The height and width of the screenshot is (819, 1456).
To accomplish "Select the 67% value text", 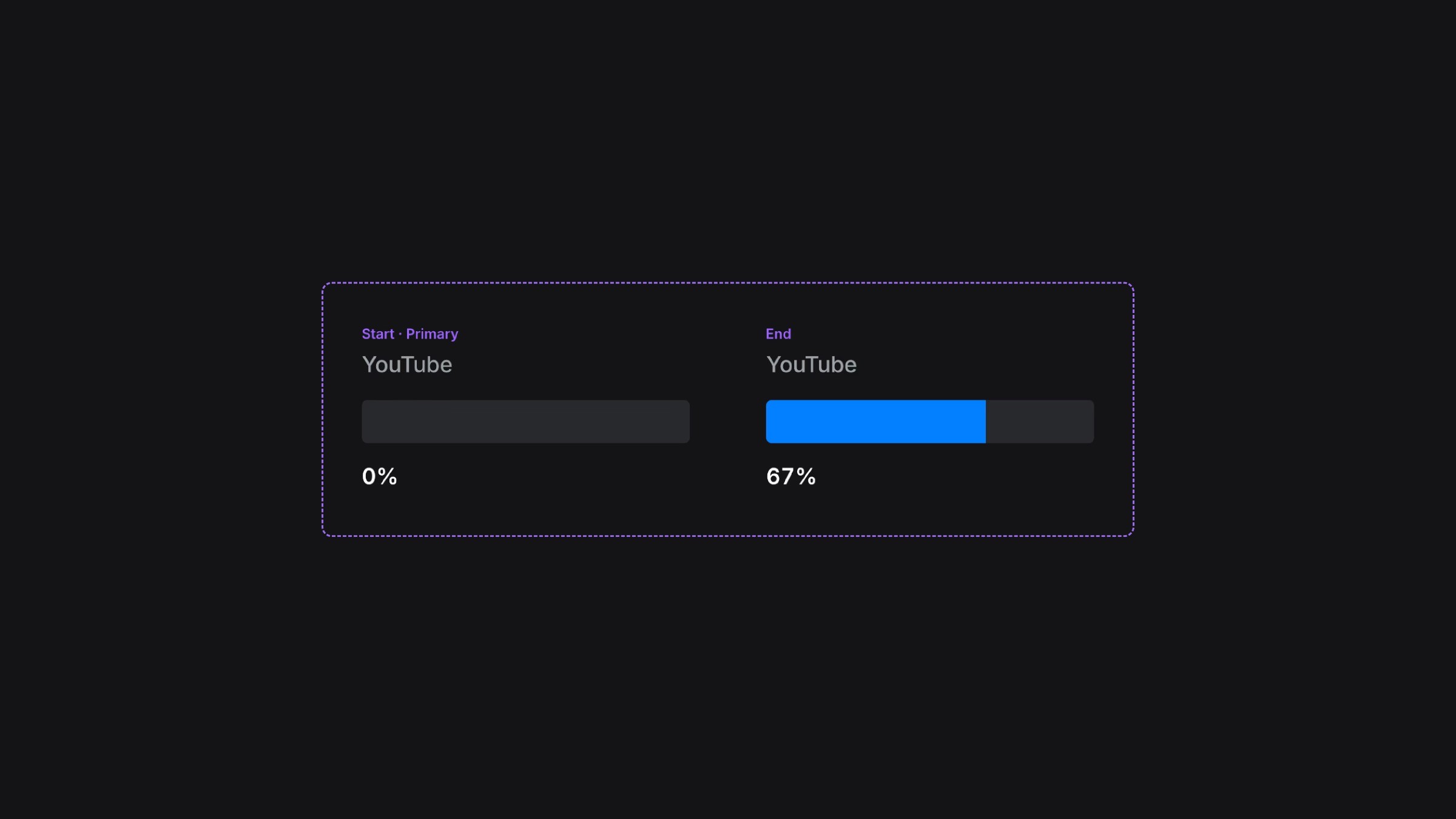I will (x=791, y=476).
